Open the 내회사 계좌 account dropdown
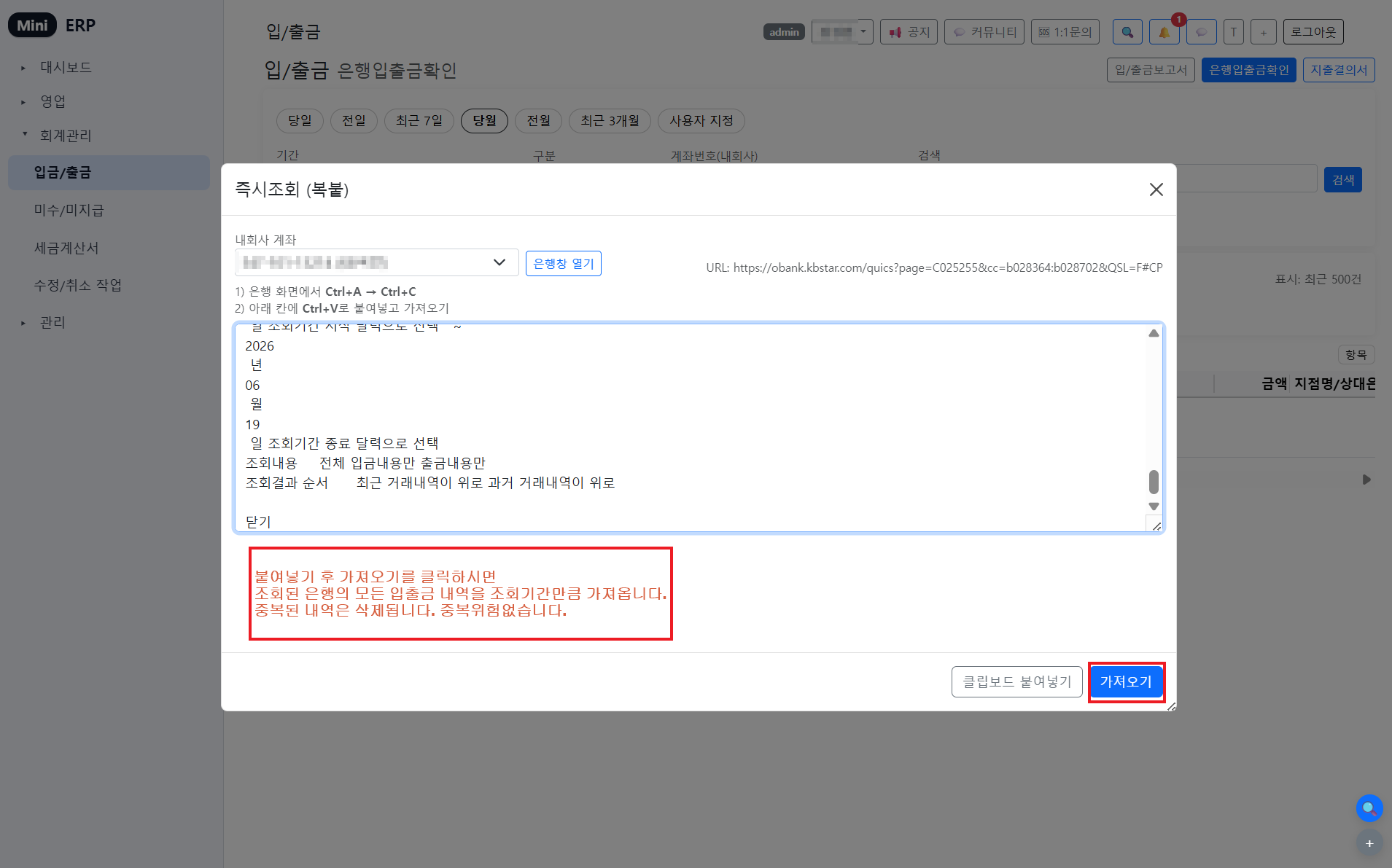This screenshot has width=1392, height=868. coord(376,262)
